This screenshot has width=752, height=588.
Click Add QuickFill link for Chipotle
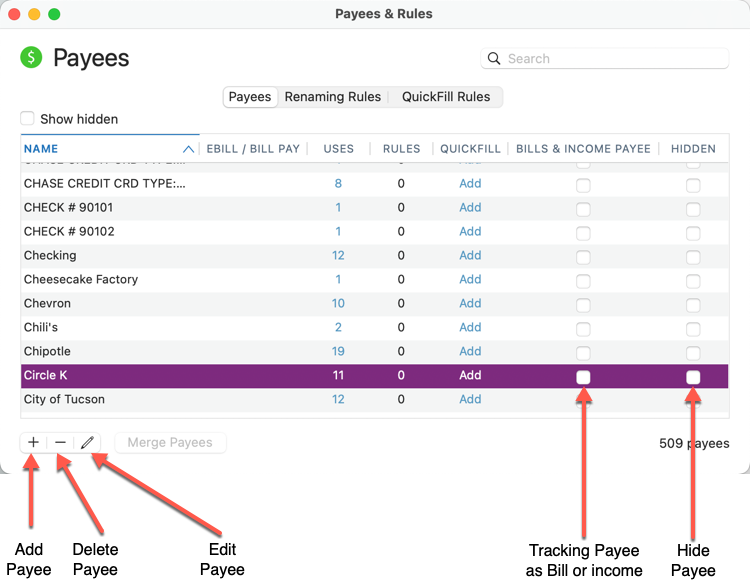(470, 352)
